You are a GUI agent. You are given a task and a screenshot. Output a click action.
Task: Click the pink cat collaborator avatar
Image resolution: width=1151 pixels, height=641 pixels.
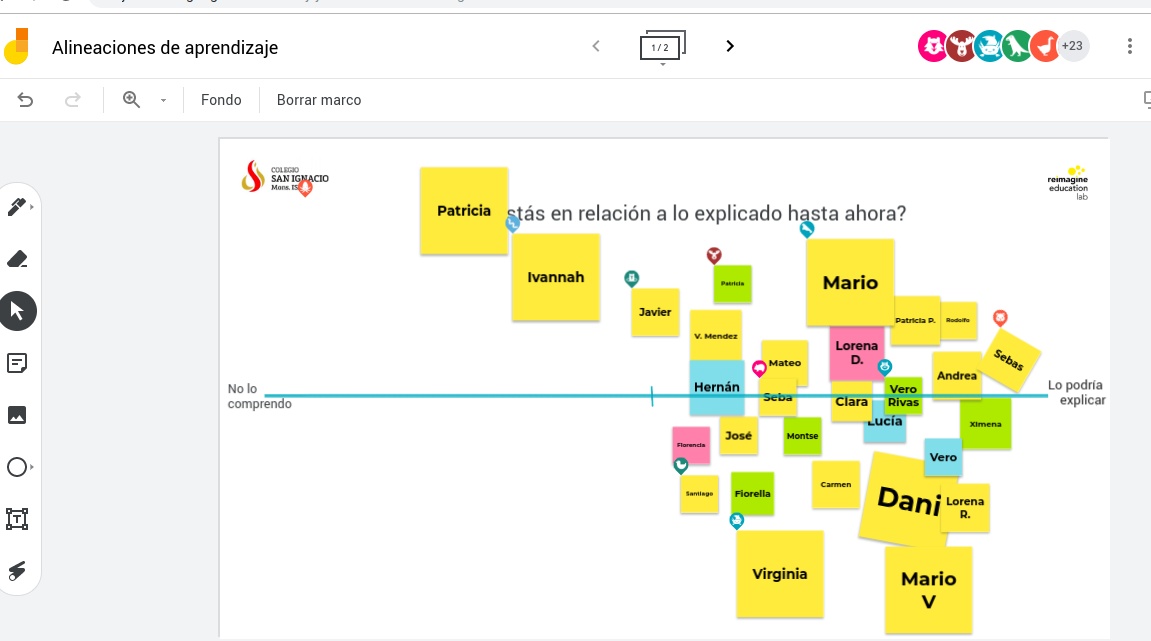tap(932, 46)
